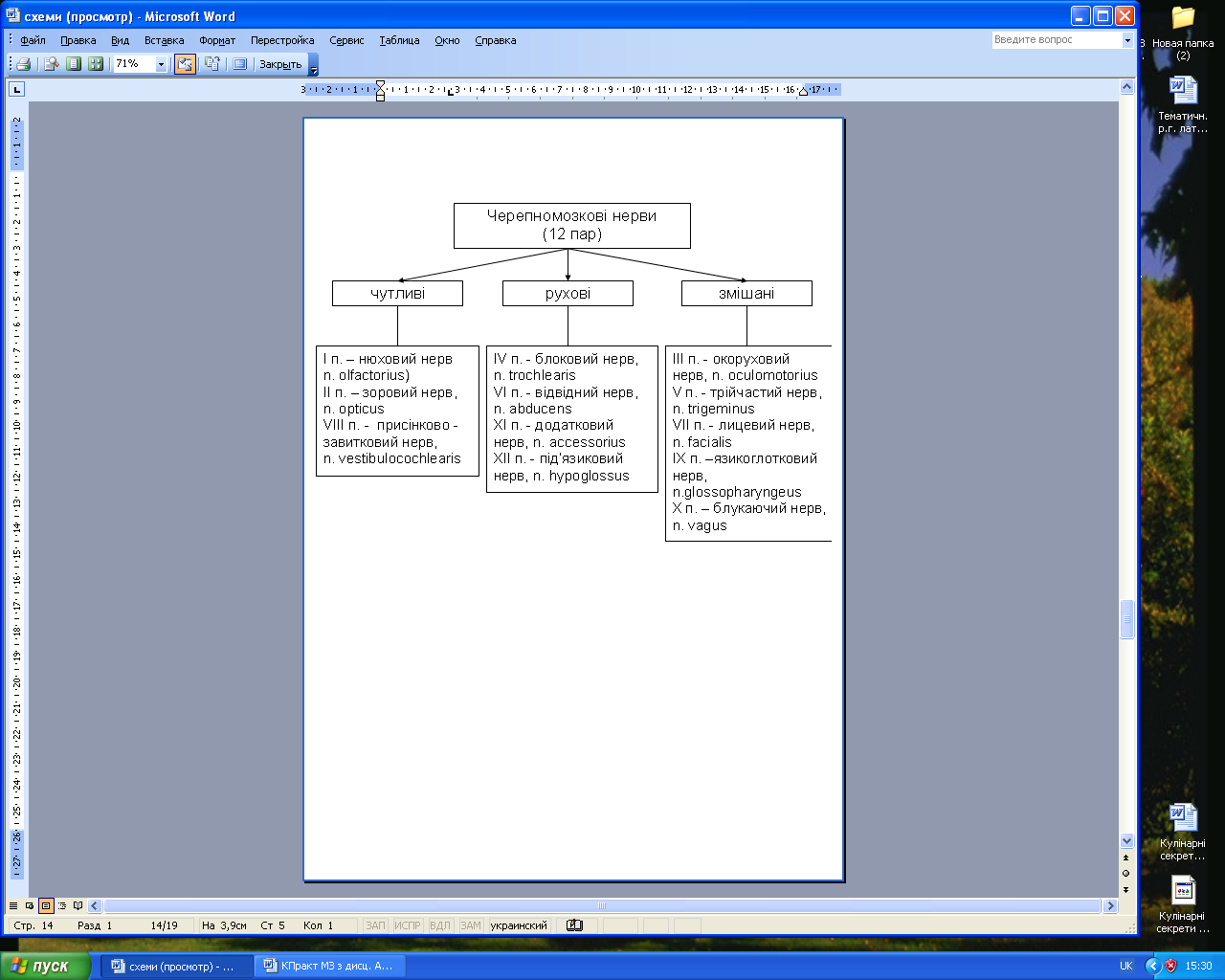Screen dimensions: 1225x980
Task: Click the 'змішані' box in diagram
Action: click(x=746, y=293)
